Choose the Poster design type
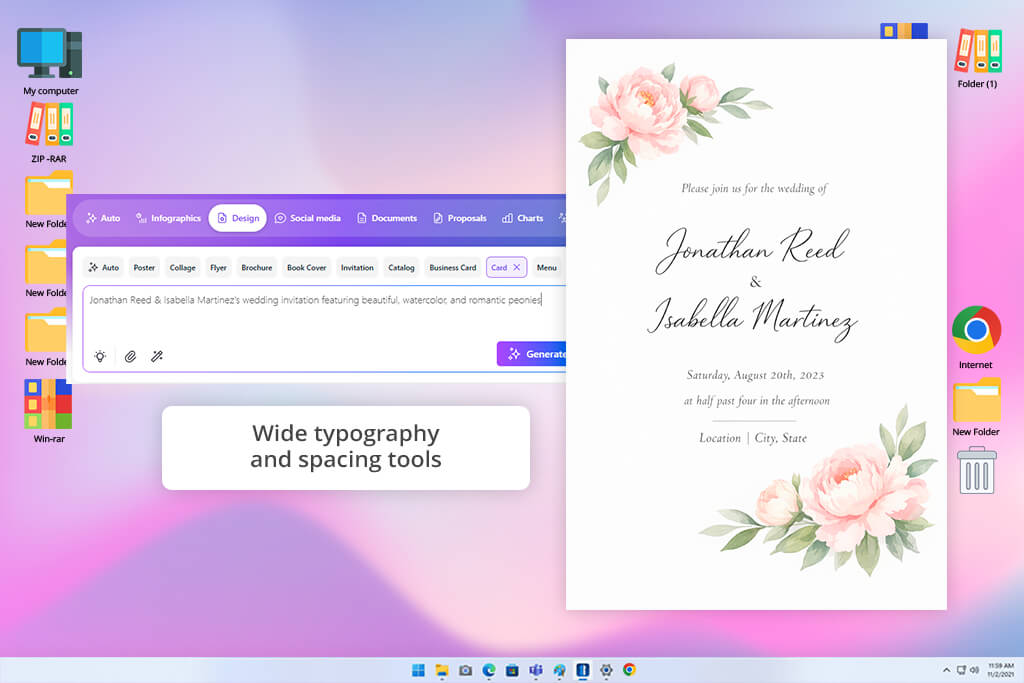Viewport: 1024px width, 683px height. 144,268
